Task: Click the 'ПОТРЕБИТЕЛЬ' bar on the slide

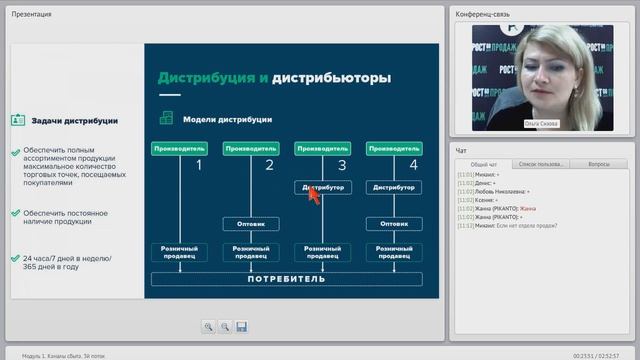Action: click(287, 279)
